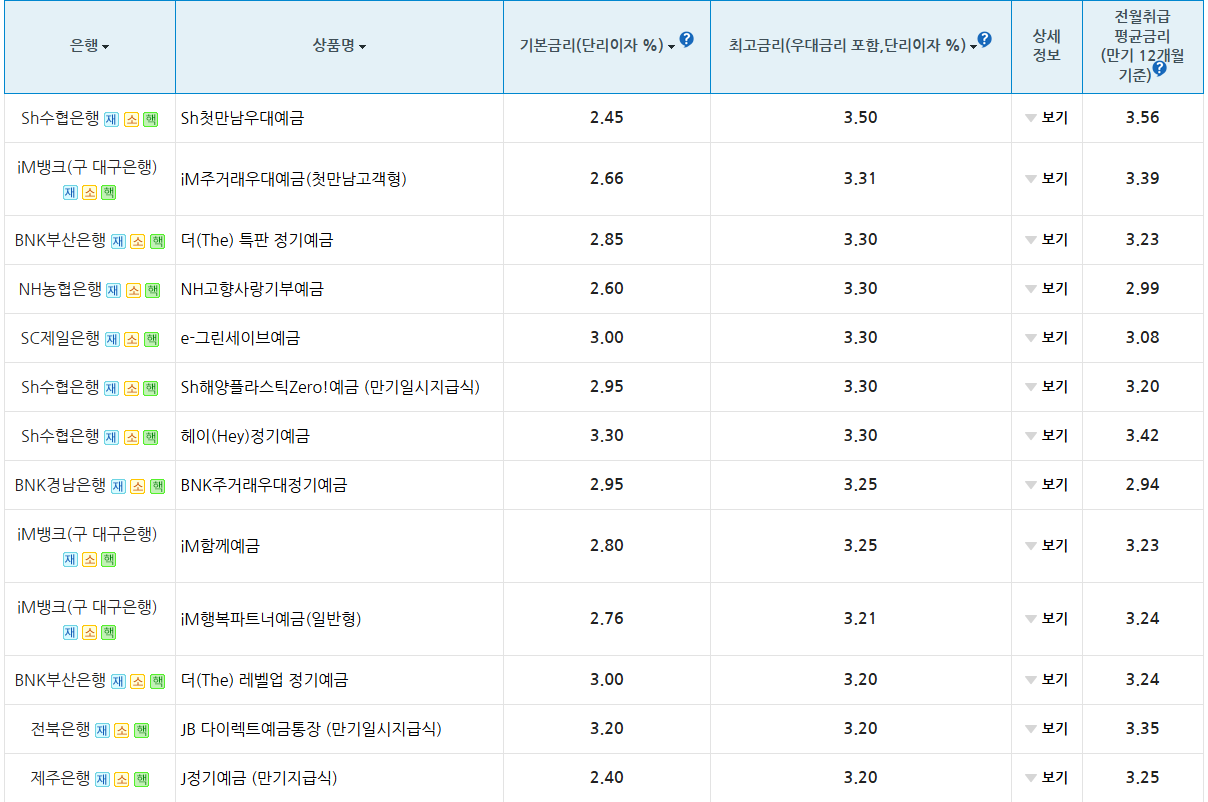This screenshot has width=1208, height=802.
Task: Click average rate 3.35 for 전북은행
Action: pyautogui.click(x=1142, y=729)
